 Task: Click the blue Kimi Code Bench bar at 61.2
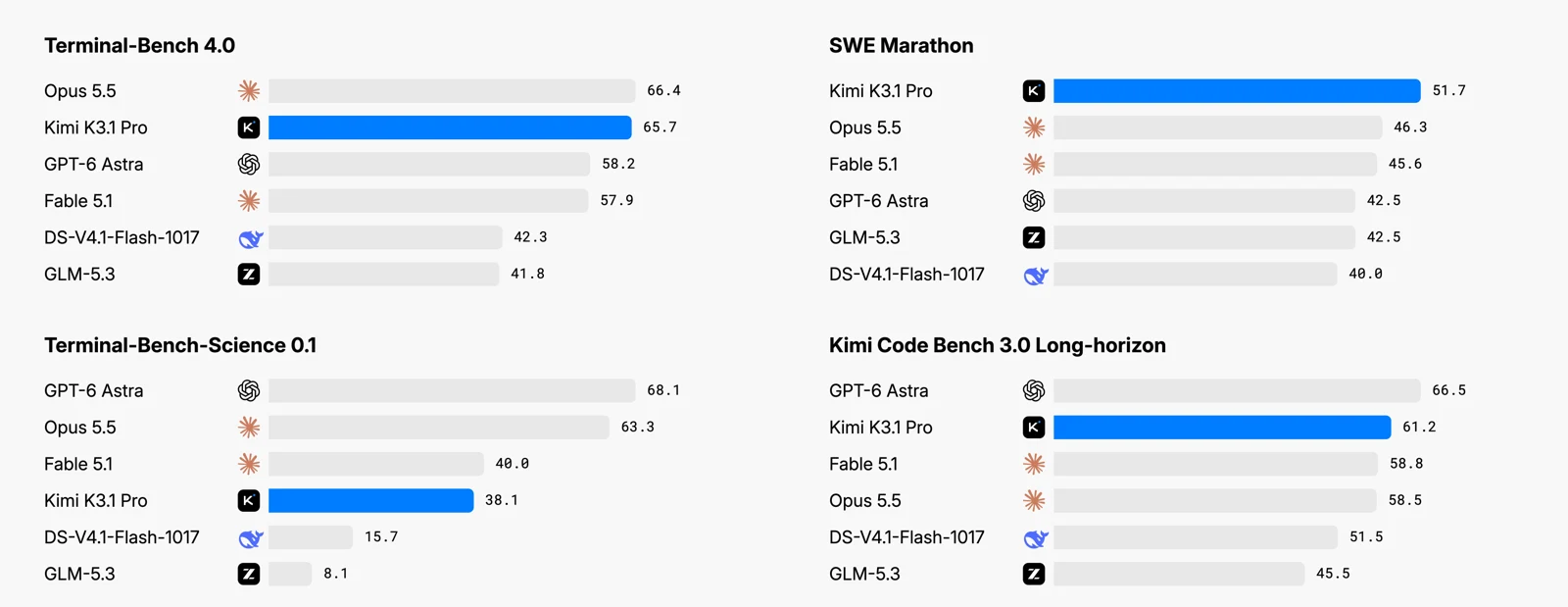click(x=1222, y=427)
